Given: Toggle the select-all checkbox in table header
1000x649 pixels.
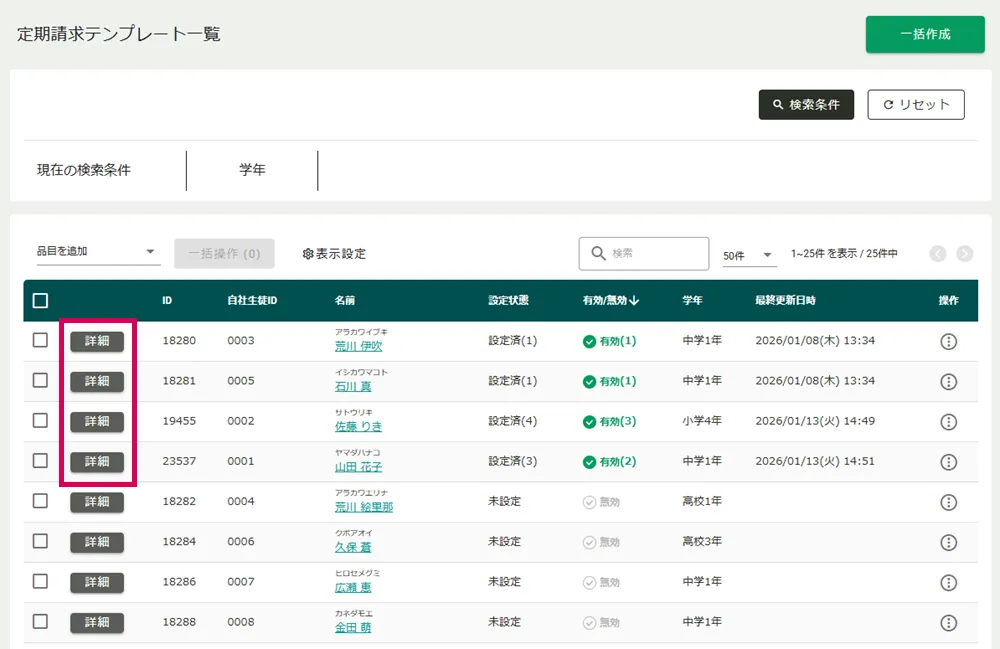Looking at the screenshot, I should pyautogui.click(x=40, y=300).
